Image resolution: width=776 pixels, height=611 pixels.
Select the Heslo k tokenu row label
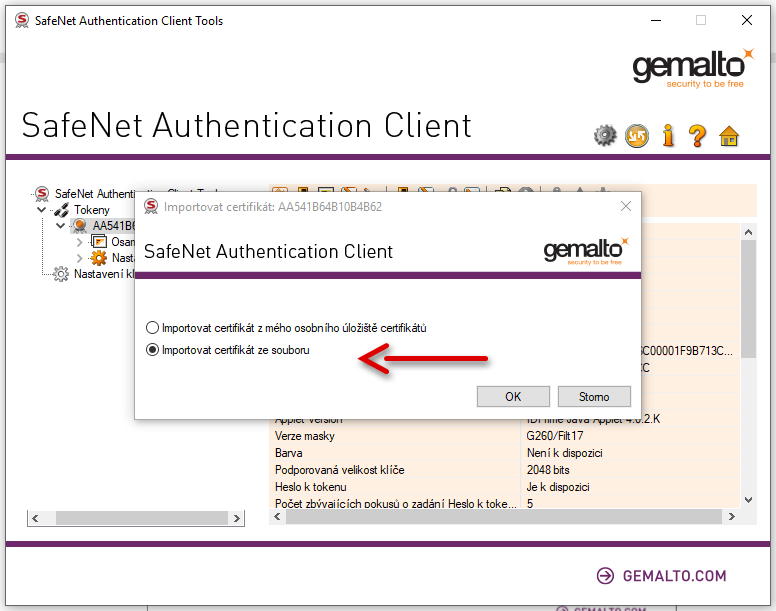(310, 487)
